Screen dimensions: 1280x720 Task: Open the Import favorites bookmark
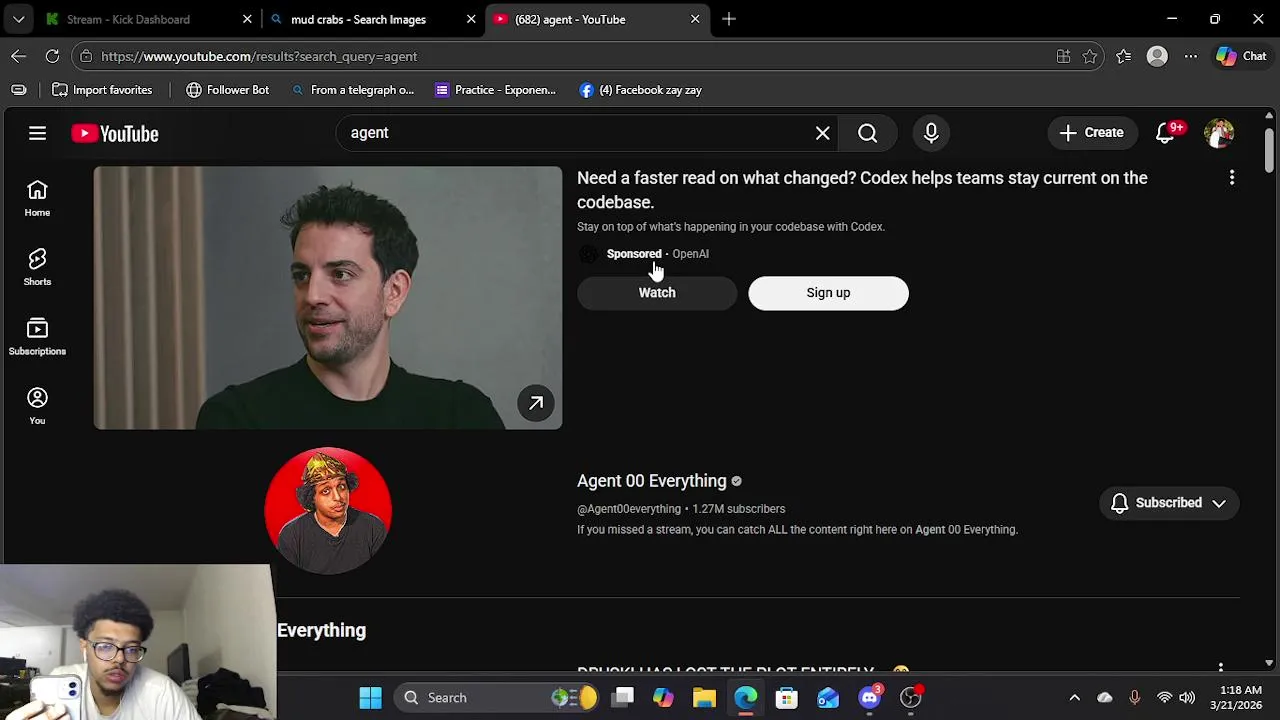pyautogui.click(x=102, y=90)
